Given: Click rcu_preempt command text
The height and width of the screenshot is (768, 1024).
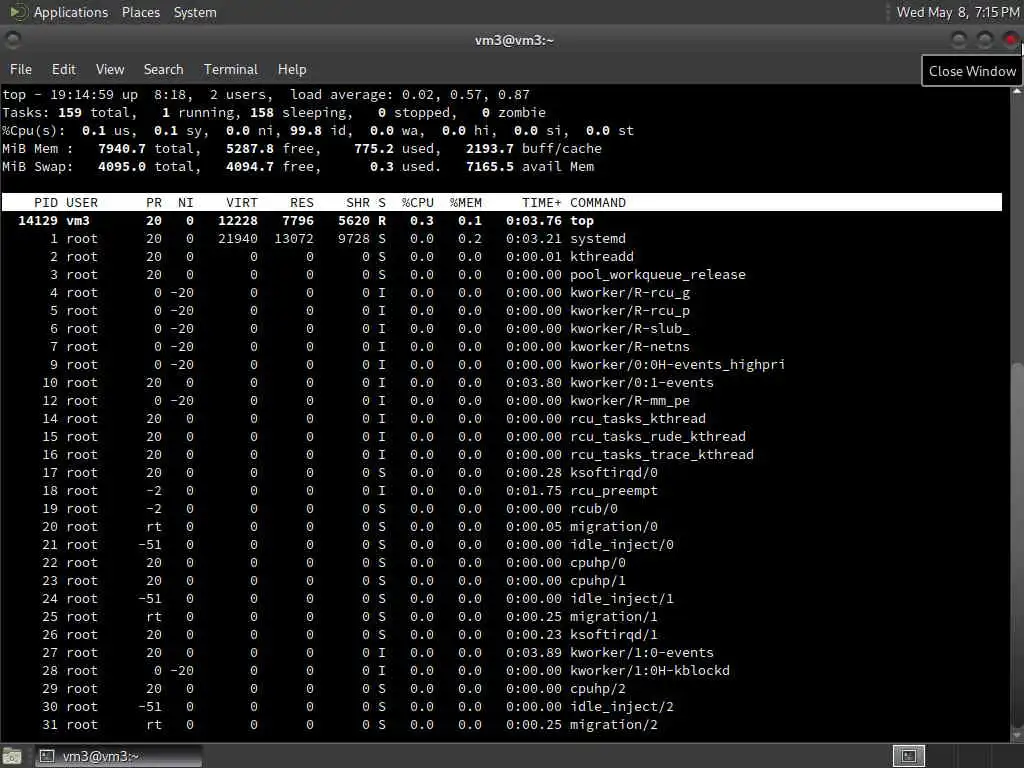Looking at the screenshot, I should click(613, 490).
